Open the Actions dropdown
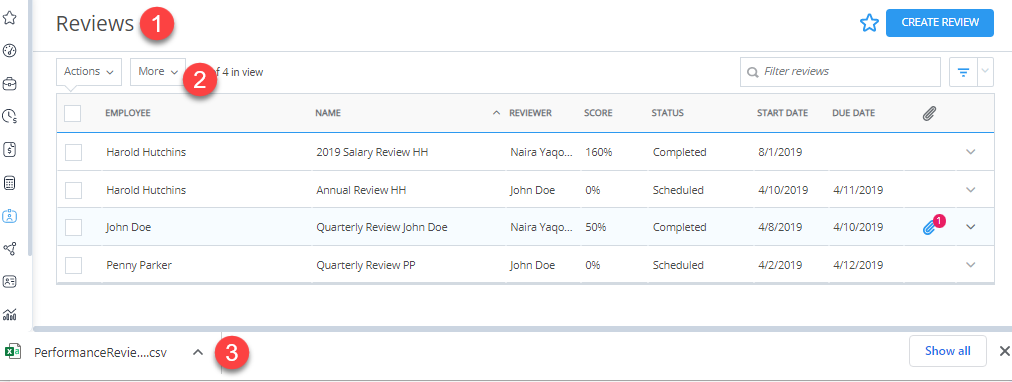 [x=89, y=72]
